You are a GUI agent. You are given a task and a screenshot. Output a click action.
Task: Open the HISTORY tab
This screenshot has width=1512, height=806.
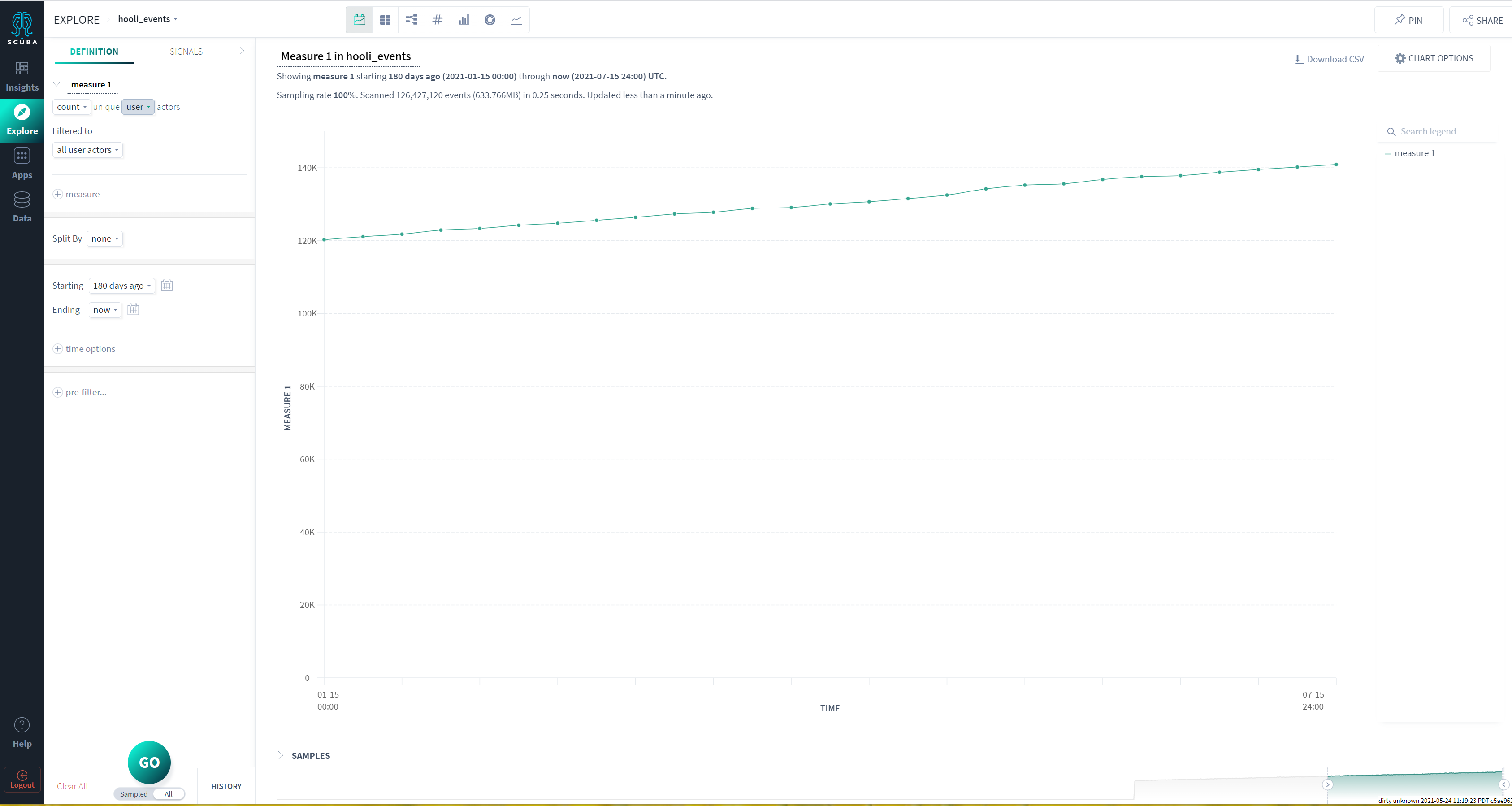coord(226,786)
